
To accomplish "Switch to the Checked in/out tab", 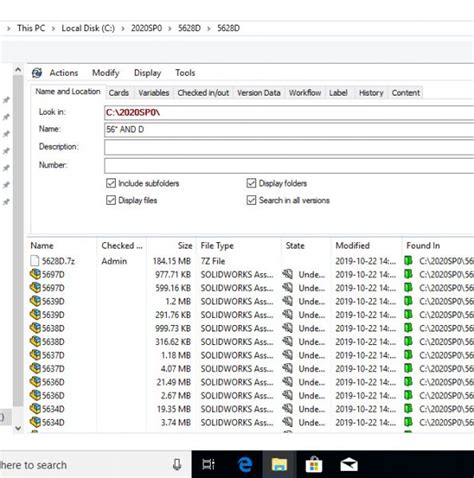I will 203,93.
